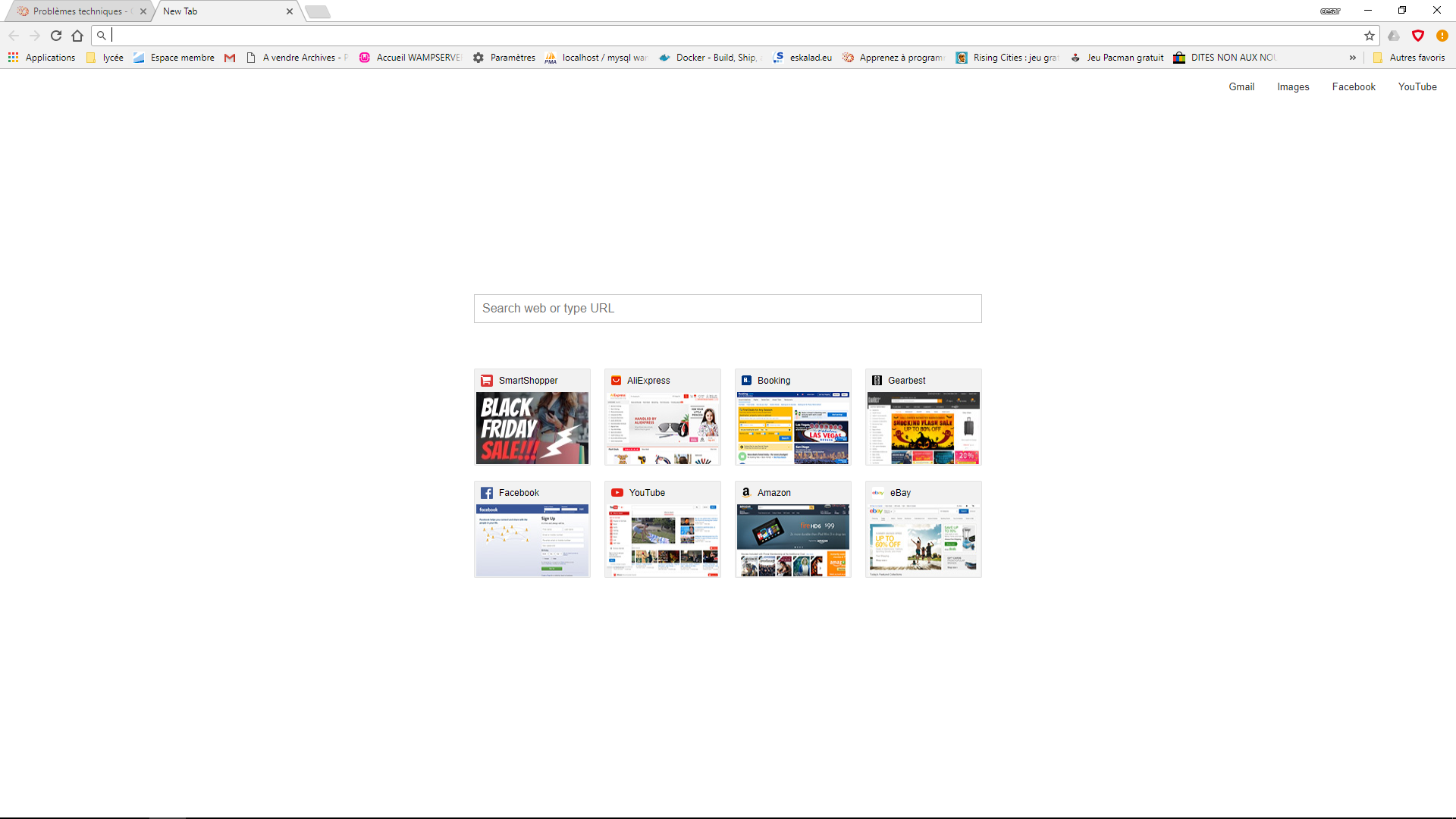Open the Amazon site thumbnail
This screenshot has width=1456, height=819.
[x=792, y=539]
